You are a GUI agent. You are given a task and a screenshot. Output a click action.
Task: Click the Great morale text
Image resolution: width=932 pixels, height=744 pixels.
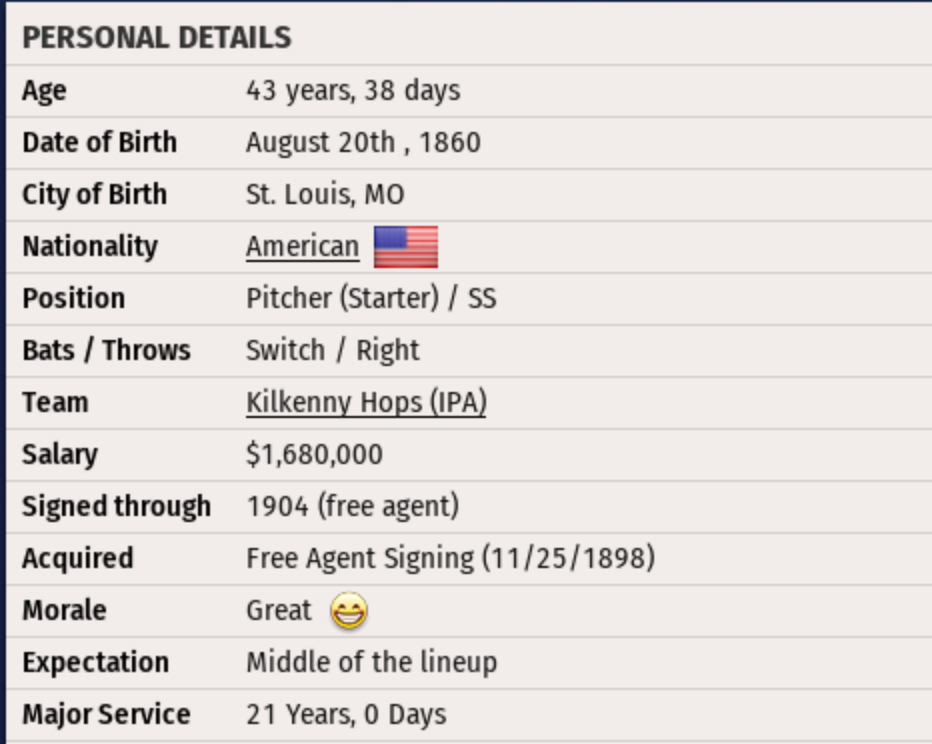click(x=279, y=611)
